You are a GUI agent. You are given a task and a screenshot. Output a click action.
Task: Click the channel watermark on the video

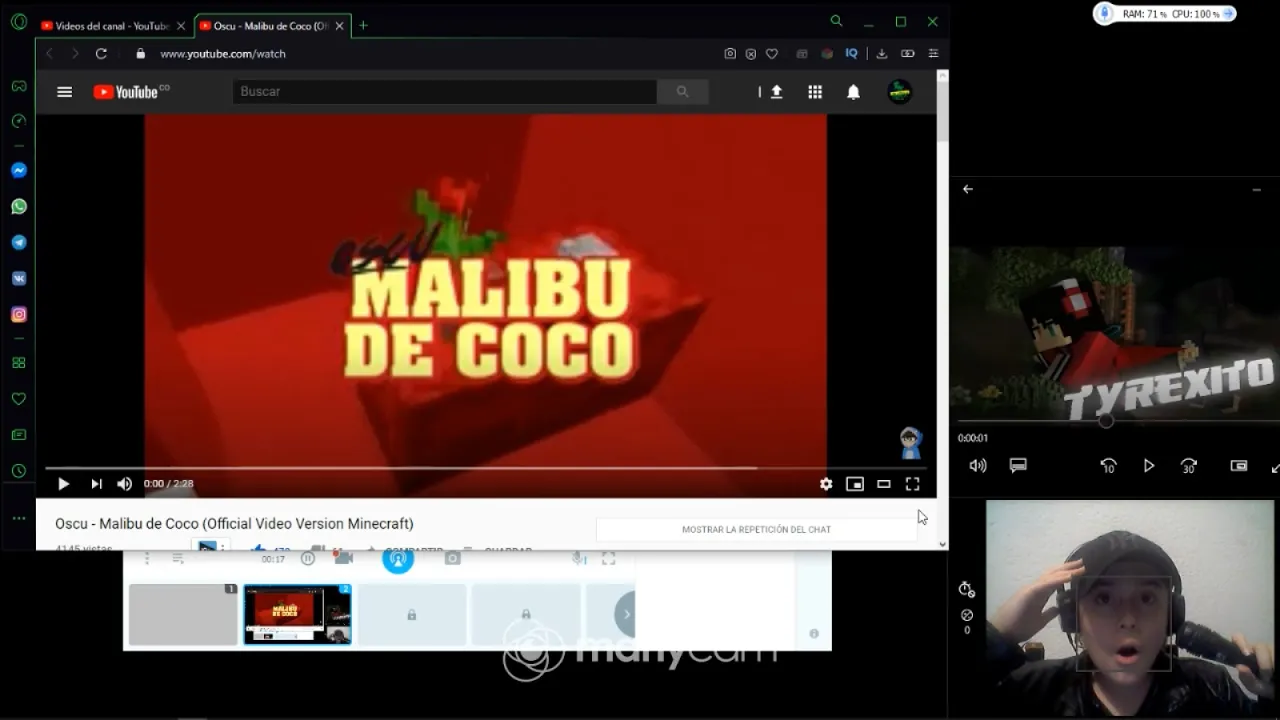[x=910, y=442]
